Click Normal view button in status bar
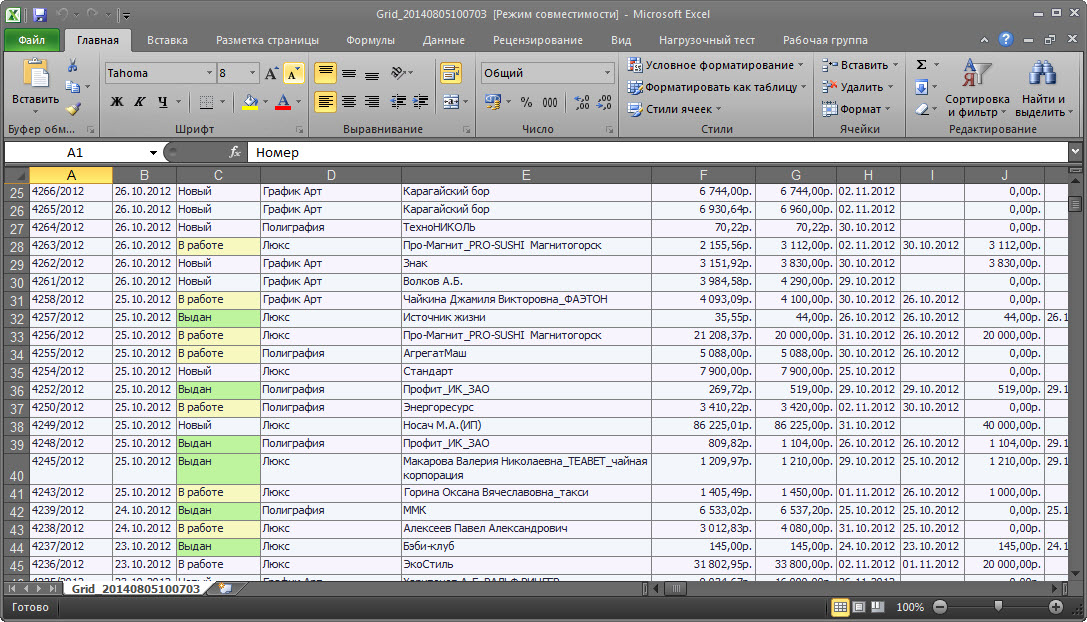Viewport: 1087px width, 622px height. tap(840, 607)
